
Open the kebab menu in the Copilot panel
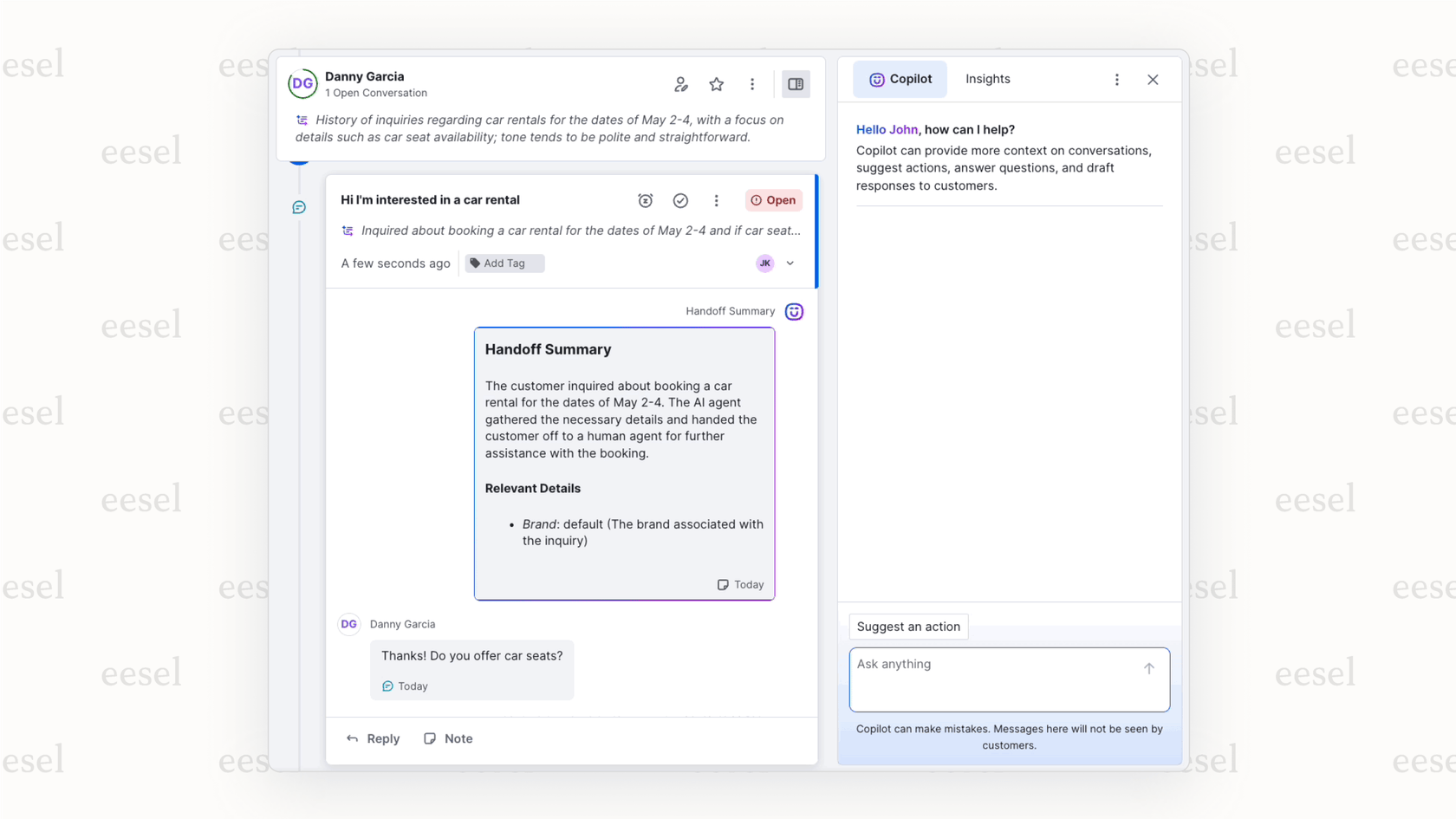[x=1117, y=79]
